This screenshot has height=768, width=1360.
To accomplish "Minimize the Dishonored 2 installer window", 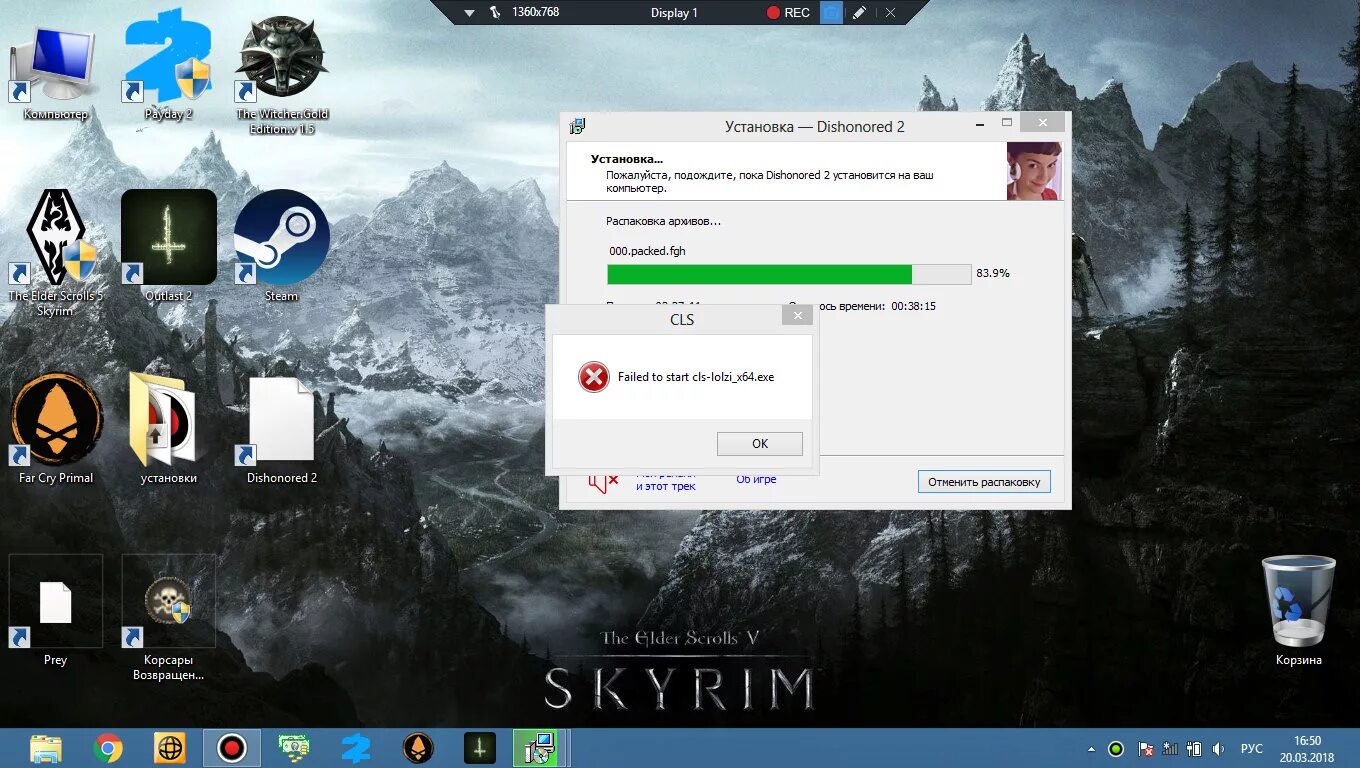I will pos(978,123).
